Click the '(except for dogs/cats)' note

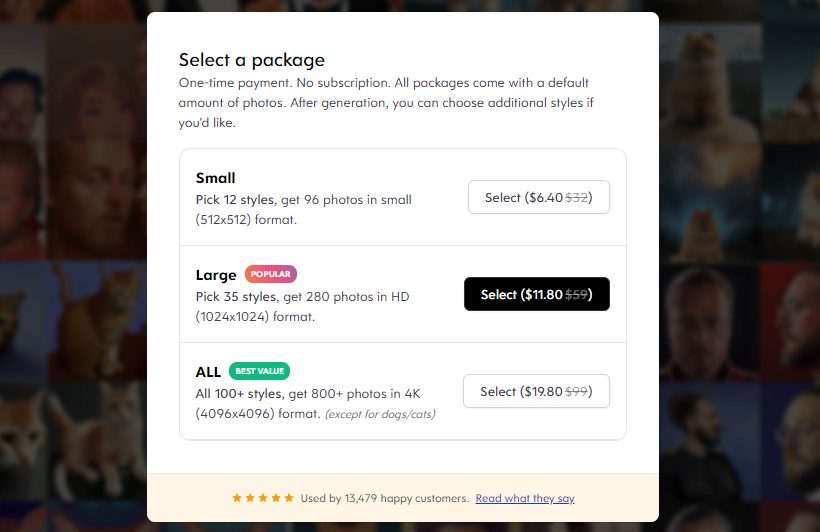tap(380, 414)
